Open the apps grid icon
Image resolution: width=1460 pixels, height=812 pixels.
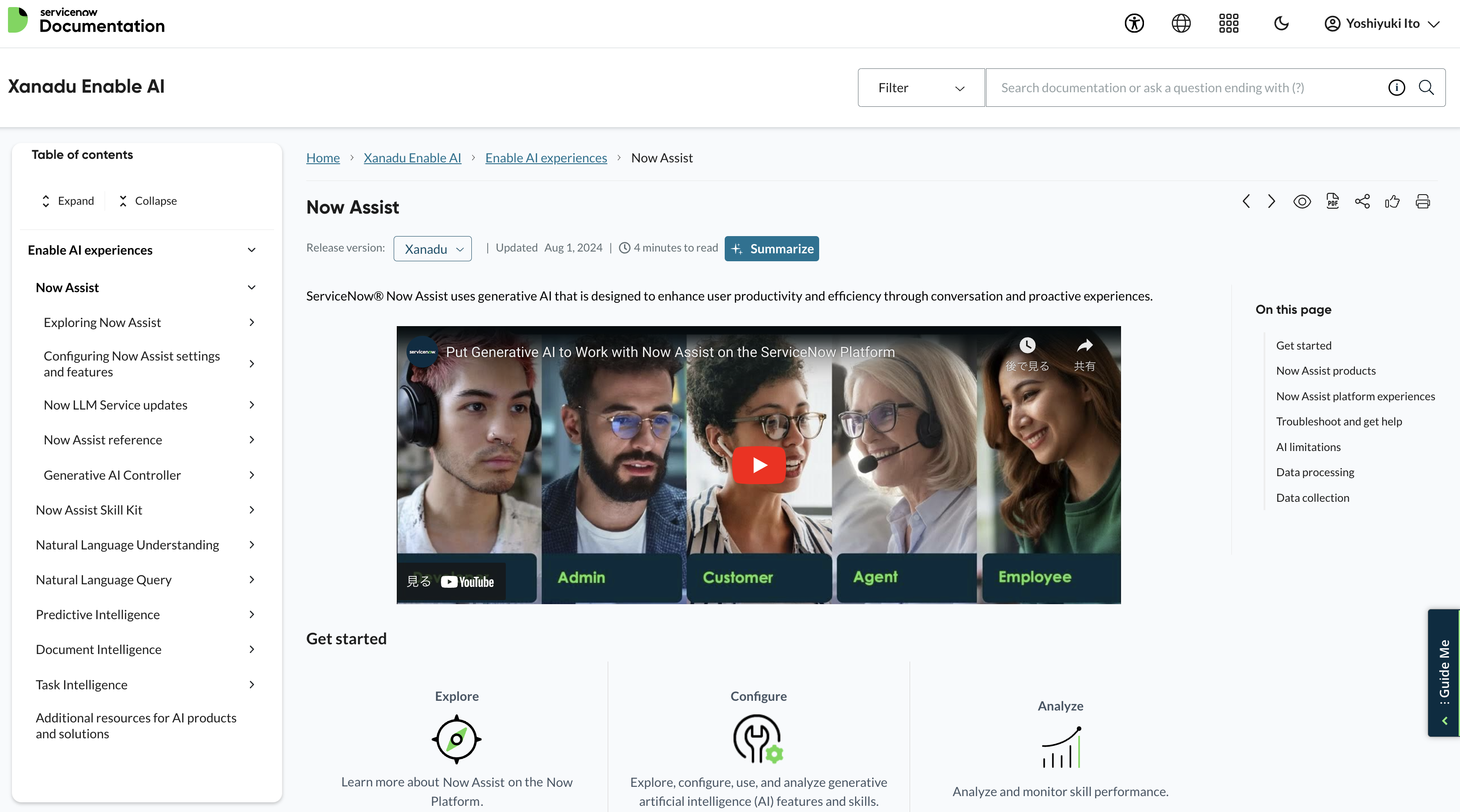(1228, 23)
